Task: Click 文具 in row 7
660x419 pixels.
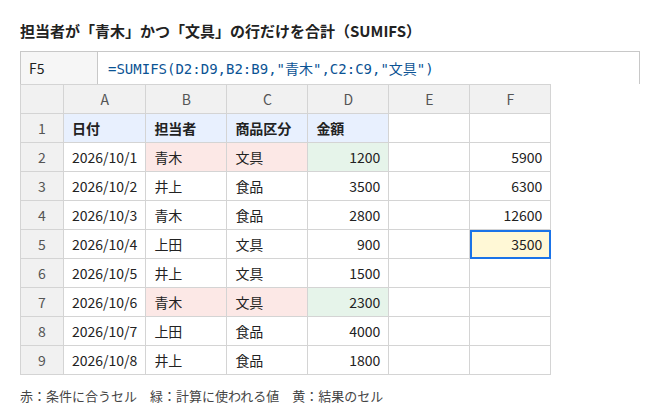Action: click(267, 303)
